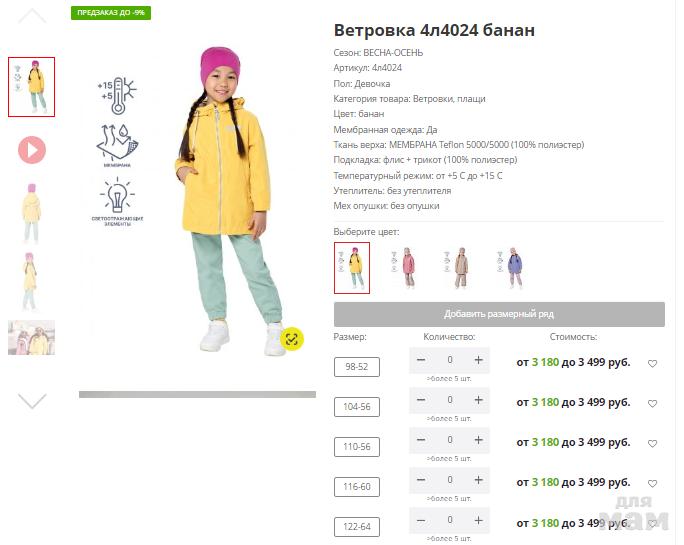Click plus for size 110-56 quantity
The height and width of the screenshot is (545, 684).
pos(479,440)
